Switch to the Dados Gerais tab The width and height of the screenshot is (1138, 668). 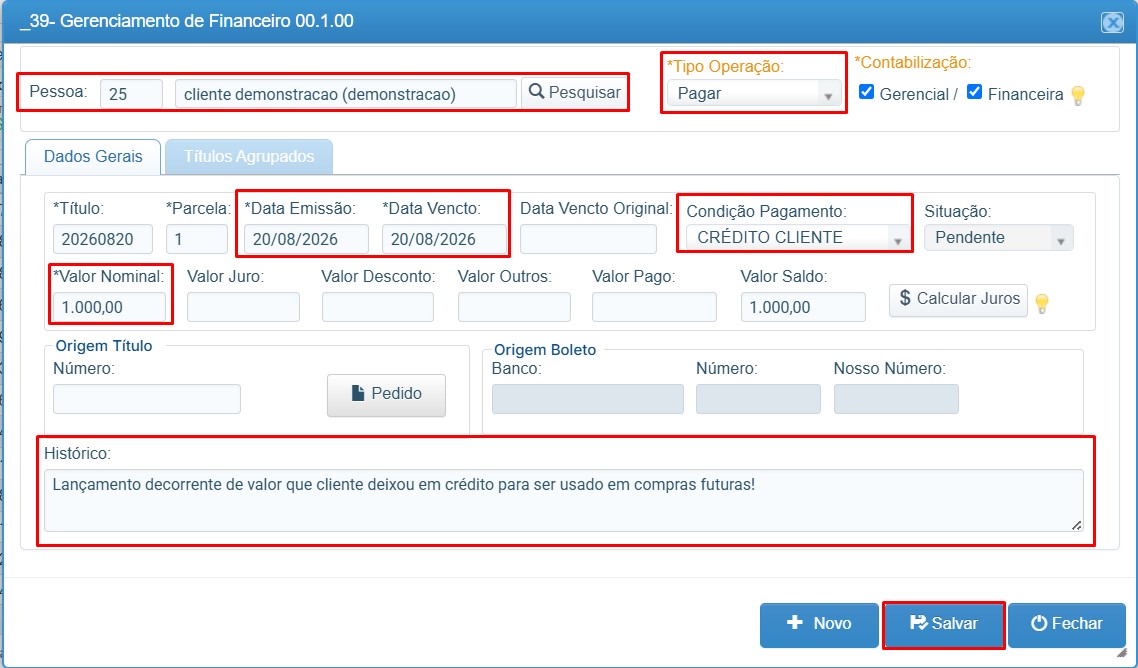[x=93, y=157]
